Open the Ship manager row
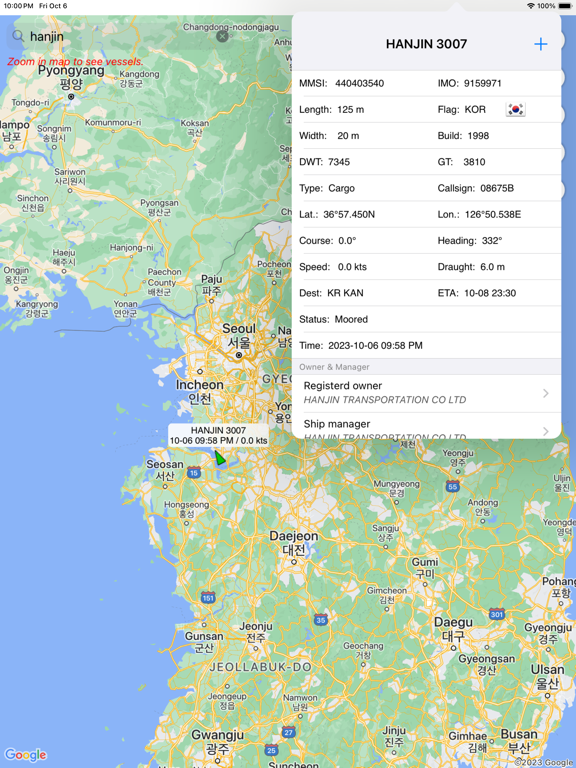The image size is (576, 768). (x=426, y=426)
